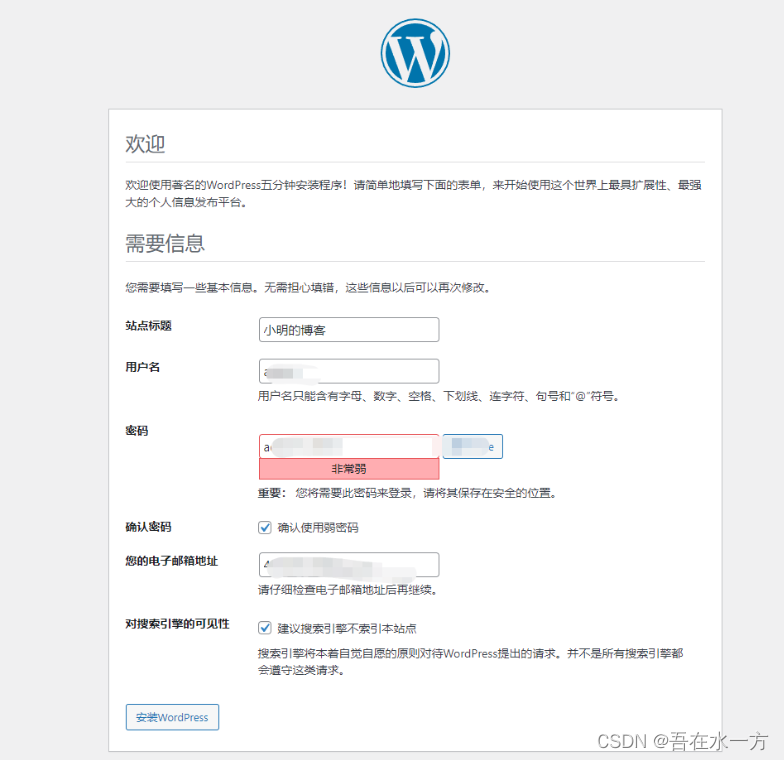The width and height of the screenshot is (784, 760).
Task: Tick the "确认使用弱密码" checkbox
Action: pos(264,528)
